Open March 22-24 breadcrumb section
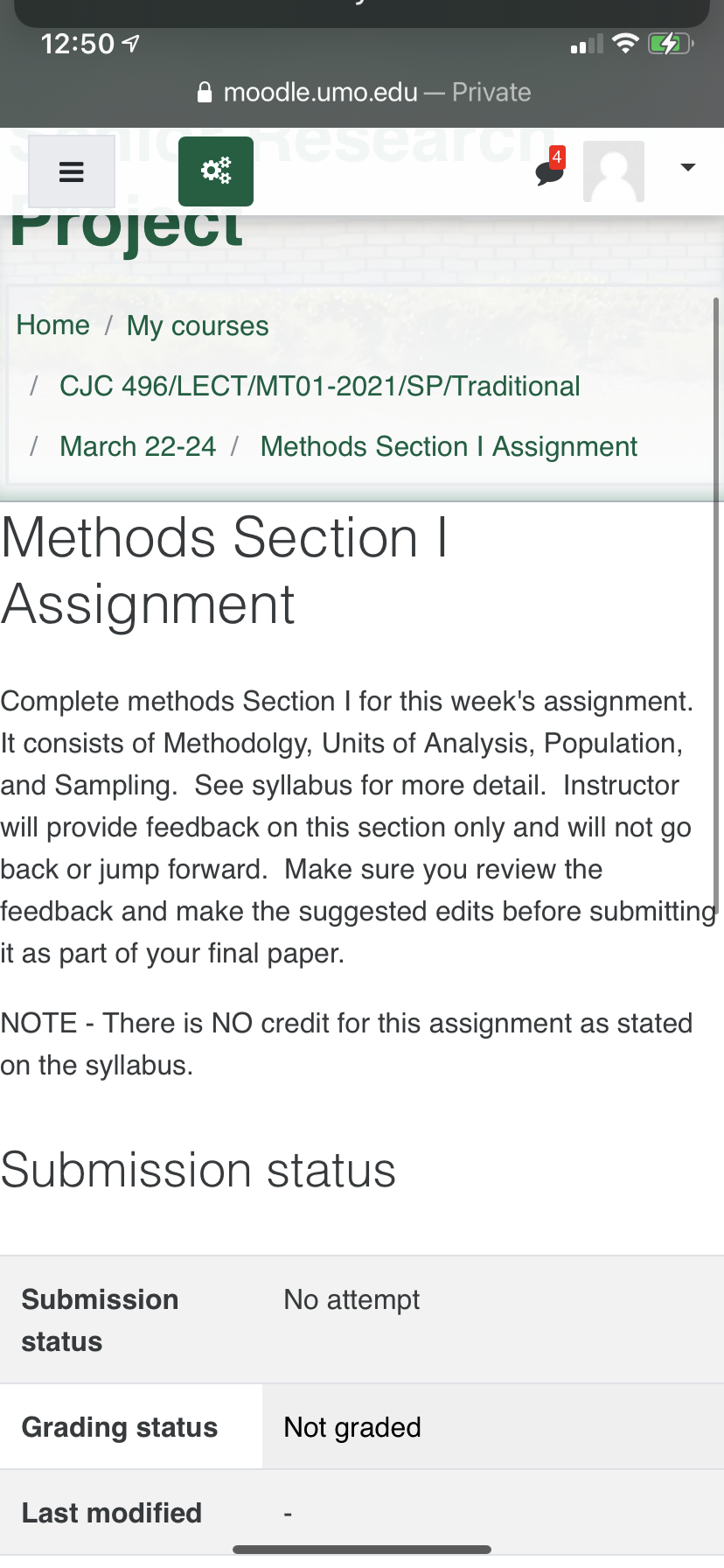 click(x=137, y=446)
